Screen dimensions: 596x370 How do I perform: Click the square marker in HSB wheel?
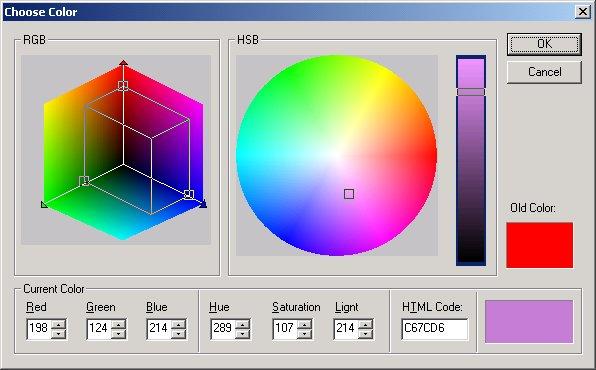(x=349, y=194)
